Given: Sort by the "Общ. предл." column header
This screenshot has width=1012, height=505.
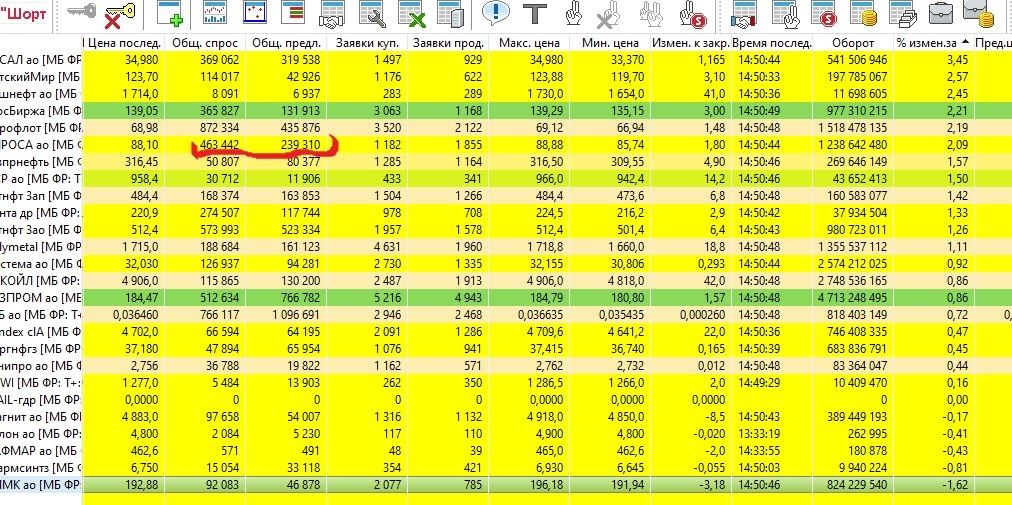Looking at the screenshot, I should pos(286,43).
